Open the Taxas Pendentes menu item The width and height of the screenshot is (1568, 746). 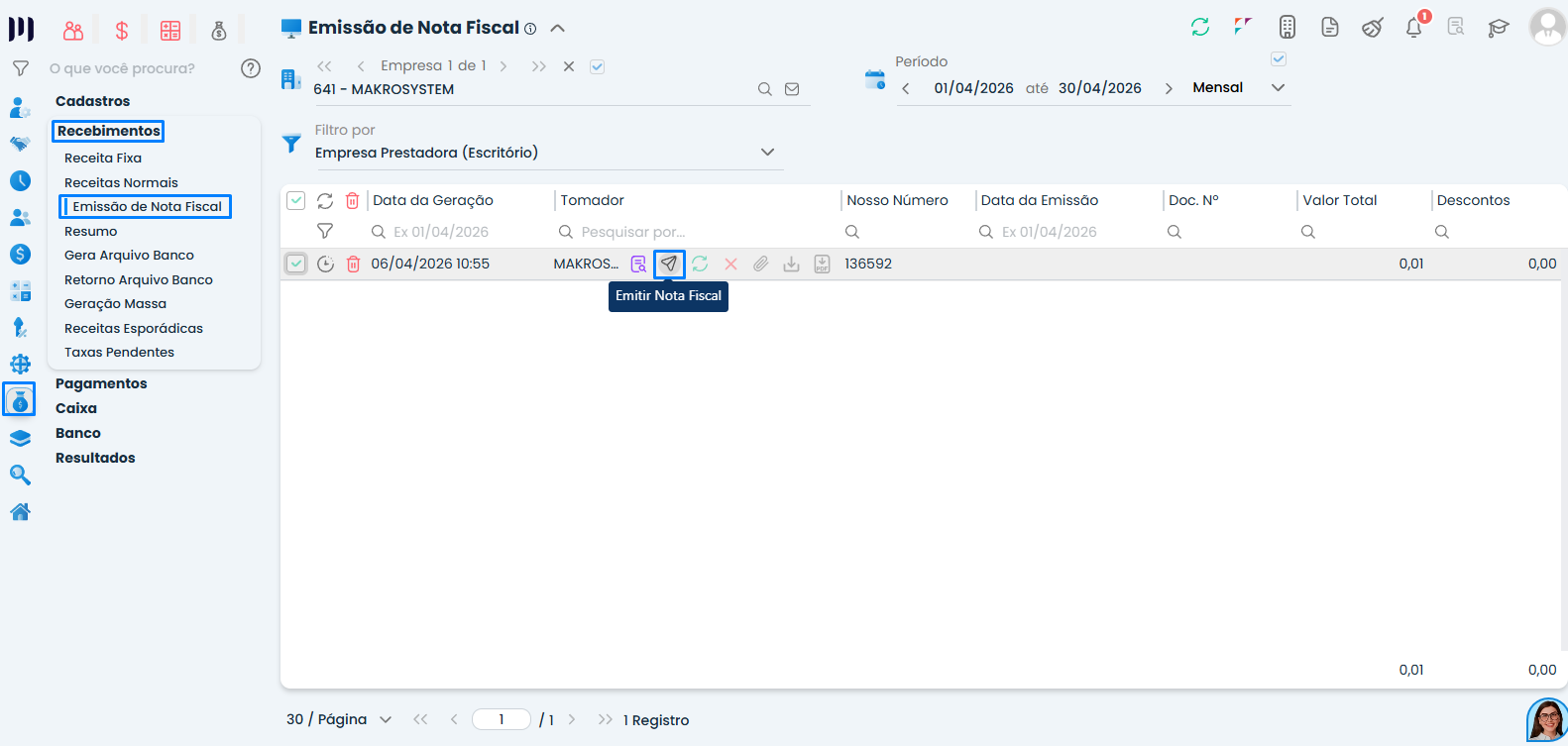point(119,352)
